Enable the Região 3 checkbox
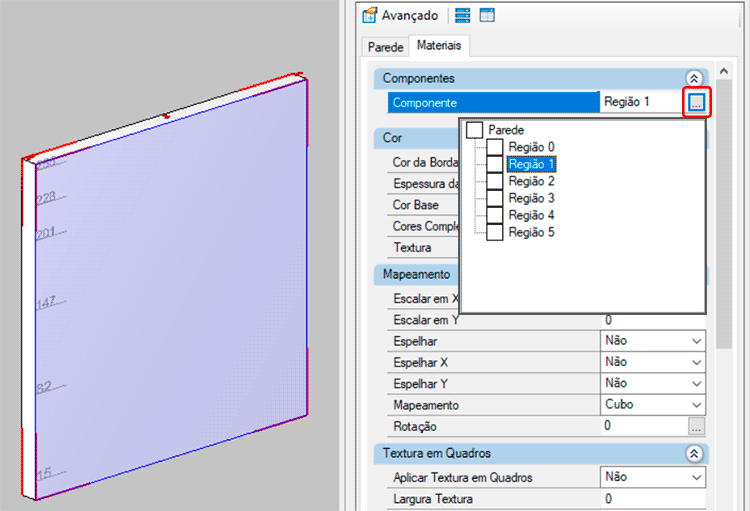The image size is (750, 511). pos(495,198)
